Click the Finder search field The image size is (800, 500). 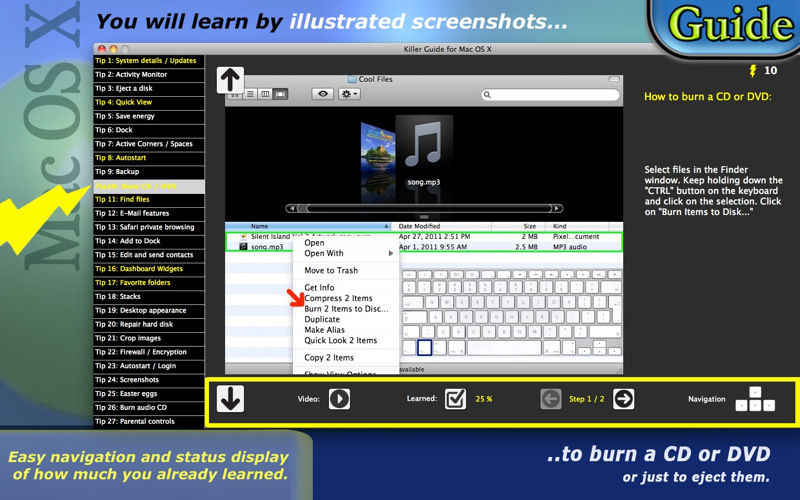click(550, 94)
